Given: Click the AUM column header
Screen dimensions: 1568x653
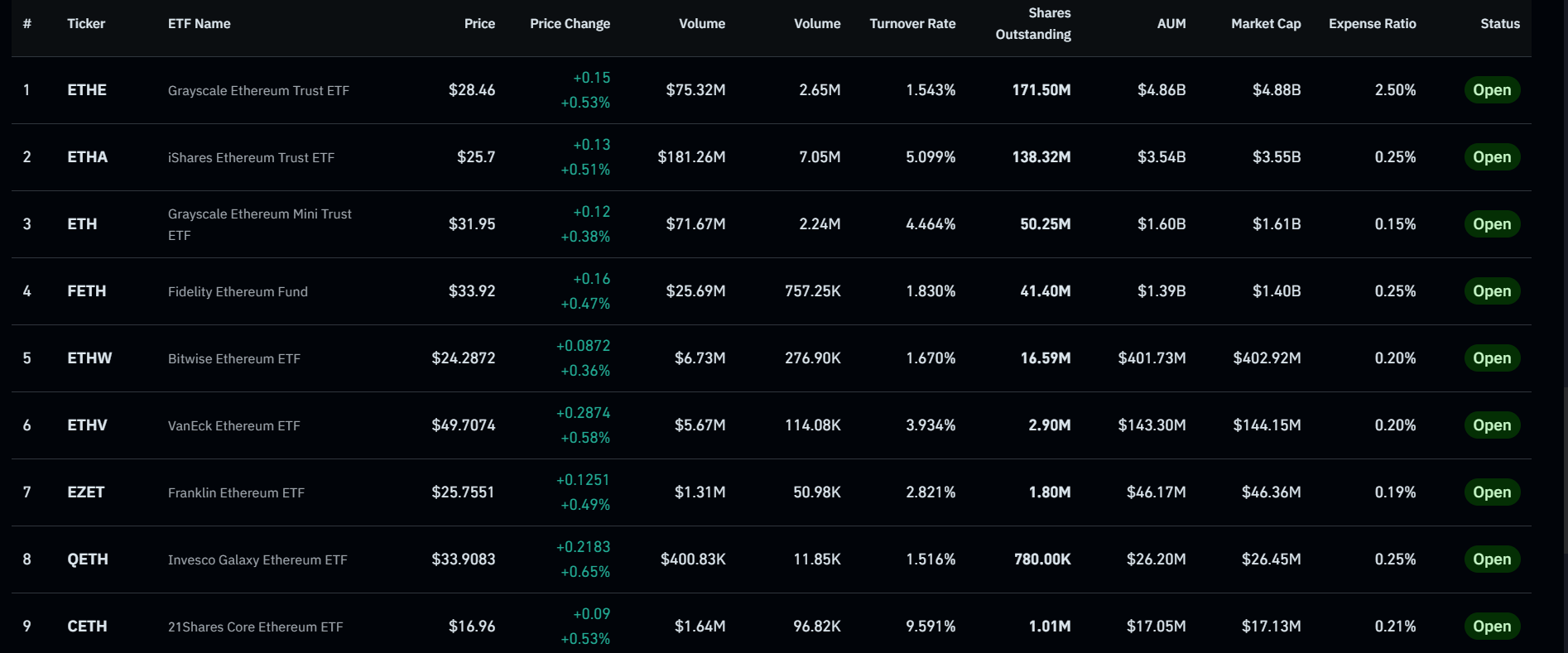Looking at the screenshot, I should pyautogui.click(x=1171, y=24).
